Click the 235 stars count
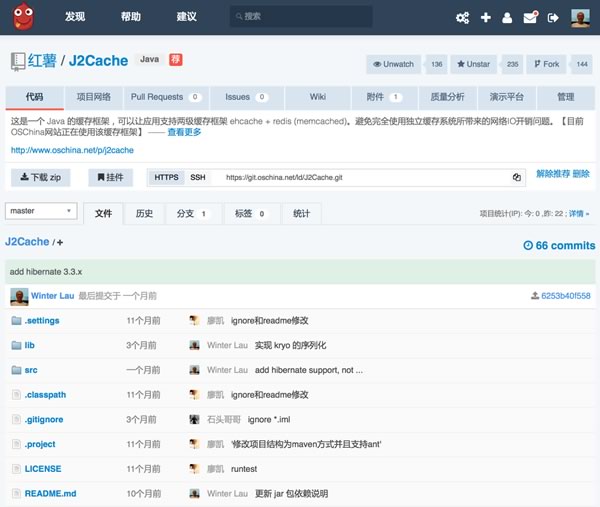Viewport: 600px width, 507px height. point(513,64)
